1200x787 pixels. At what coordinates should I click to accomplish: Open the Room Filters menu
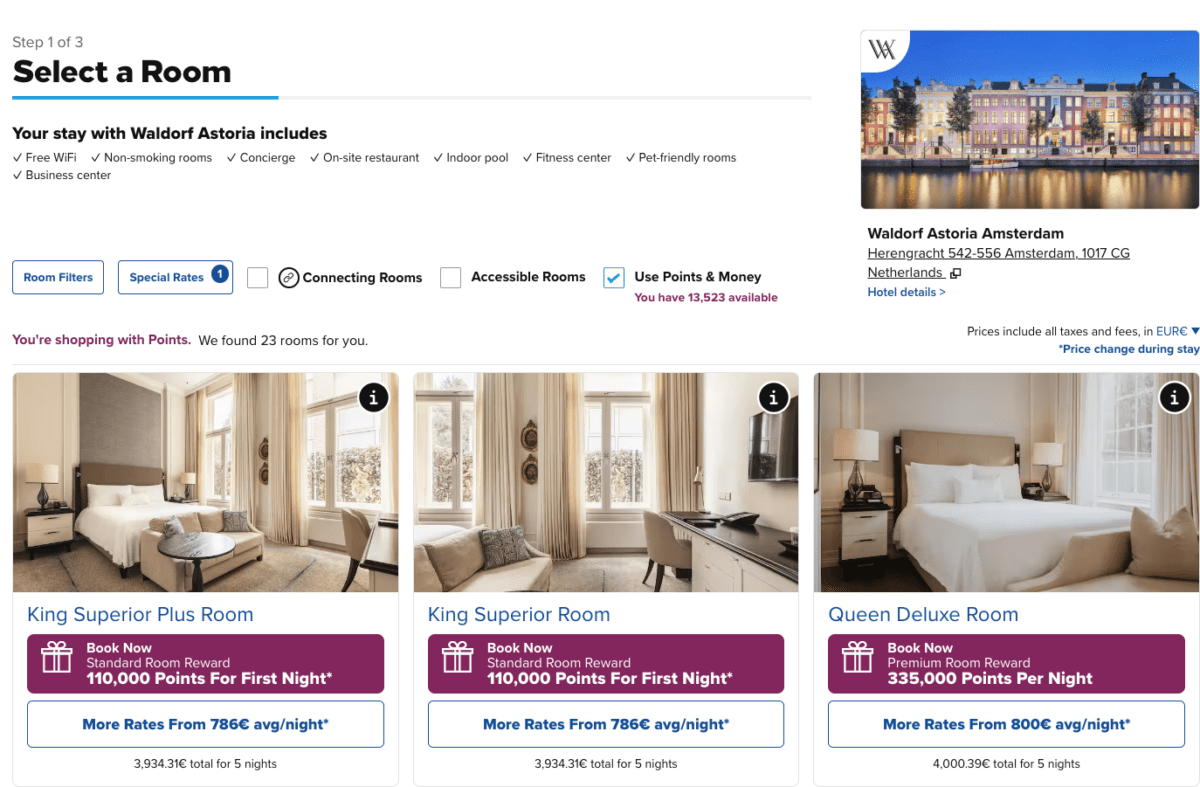tap(58, 277)
